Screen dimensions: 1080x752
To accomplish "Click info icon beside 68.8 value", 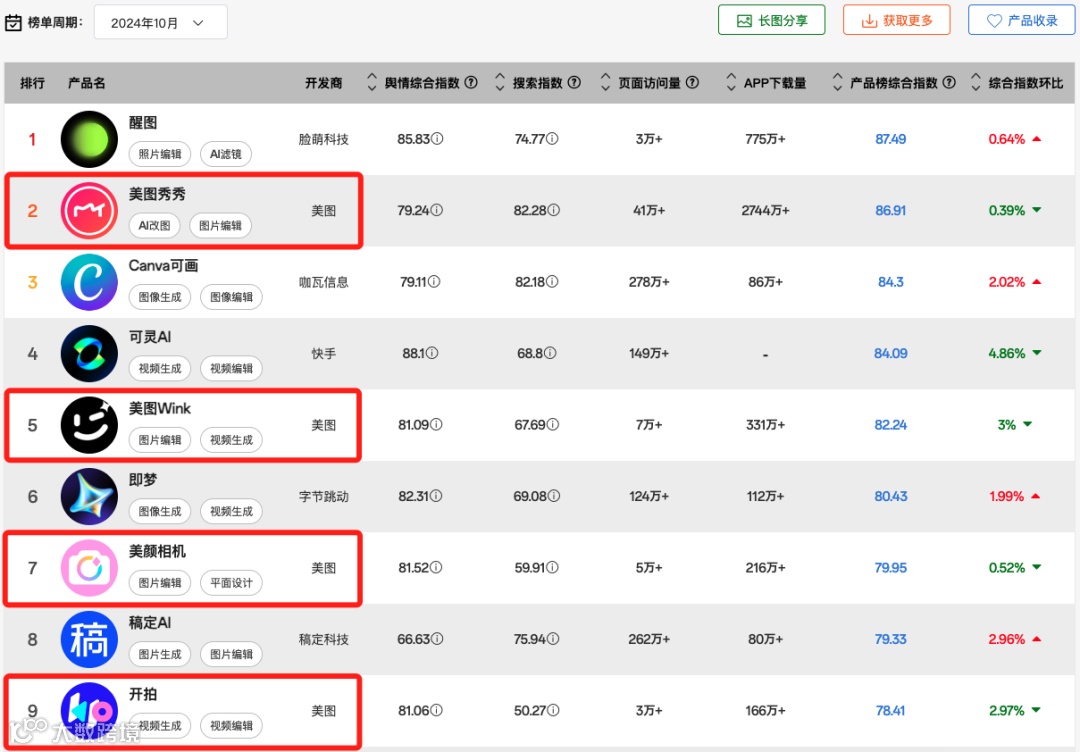I will 550,353.
